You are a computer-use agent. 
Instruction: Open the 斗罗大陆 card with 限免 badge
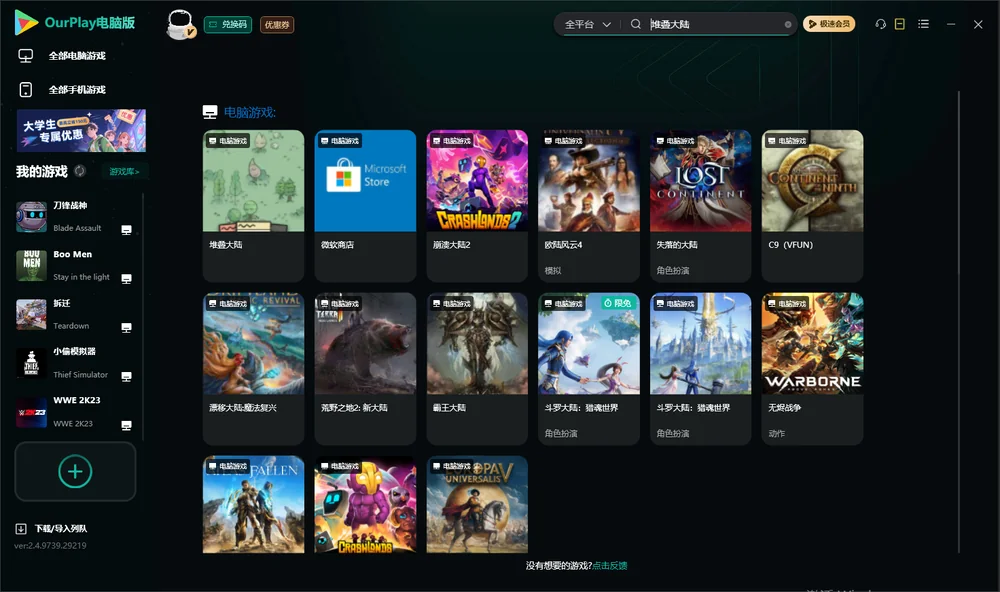coord(589,368)
